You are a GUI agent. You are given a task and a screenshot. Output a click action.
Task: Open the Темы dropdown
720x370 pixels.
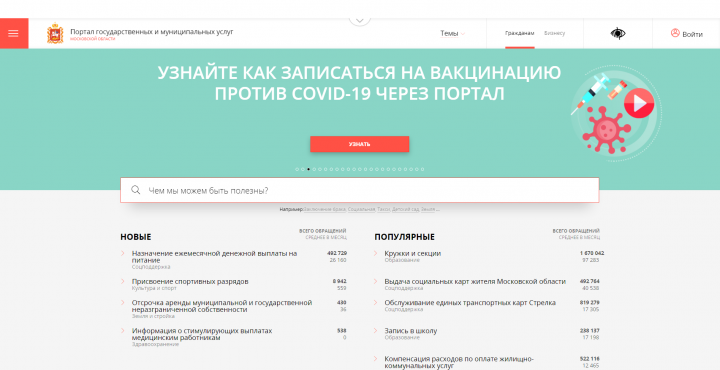coord(453,34)
